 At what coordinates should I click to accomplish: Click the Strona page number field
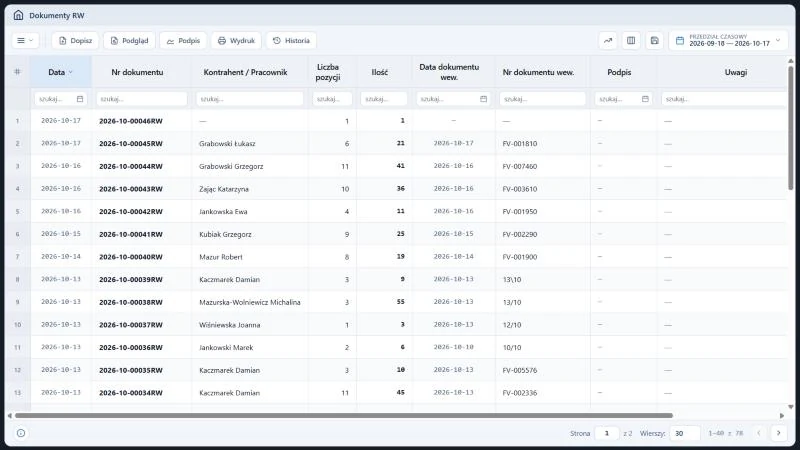tap(607, 433)
